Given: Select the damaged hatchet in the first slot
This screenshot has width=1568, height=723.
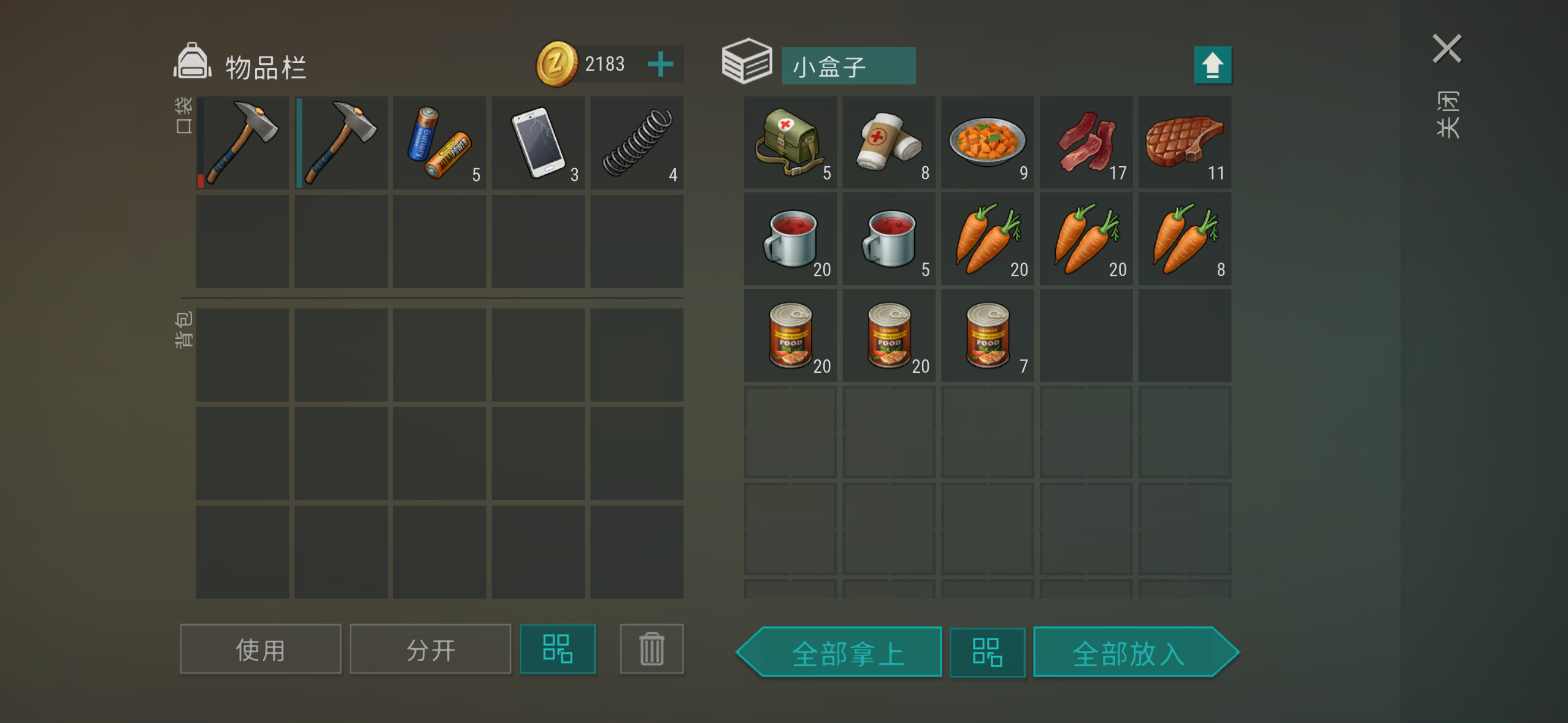Looking at the screenshot, I should (242, 142).
